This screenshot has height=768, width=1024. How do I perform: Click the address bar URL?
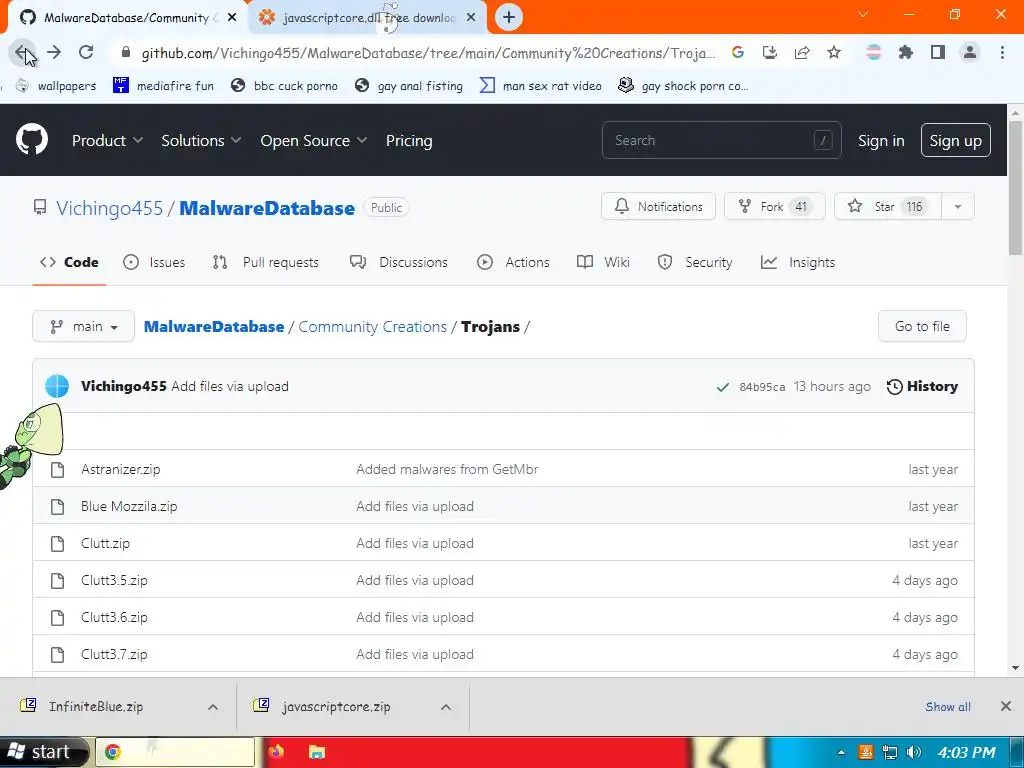(x=428, y=53)
